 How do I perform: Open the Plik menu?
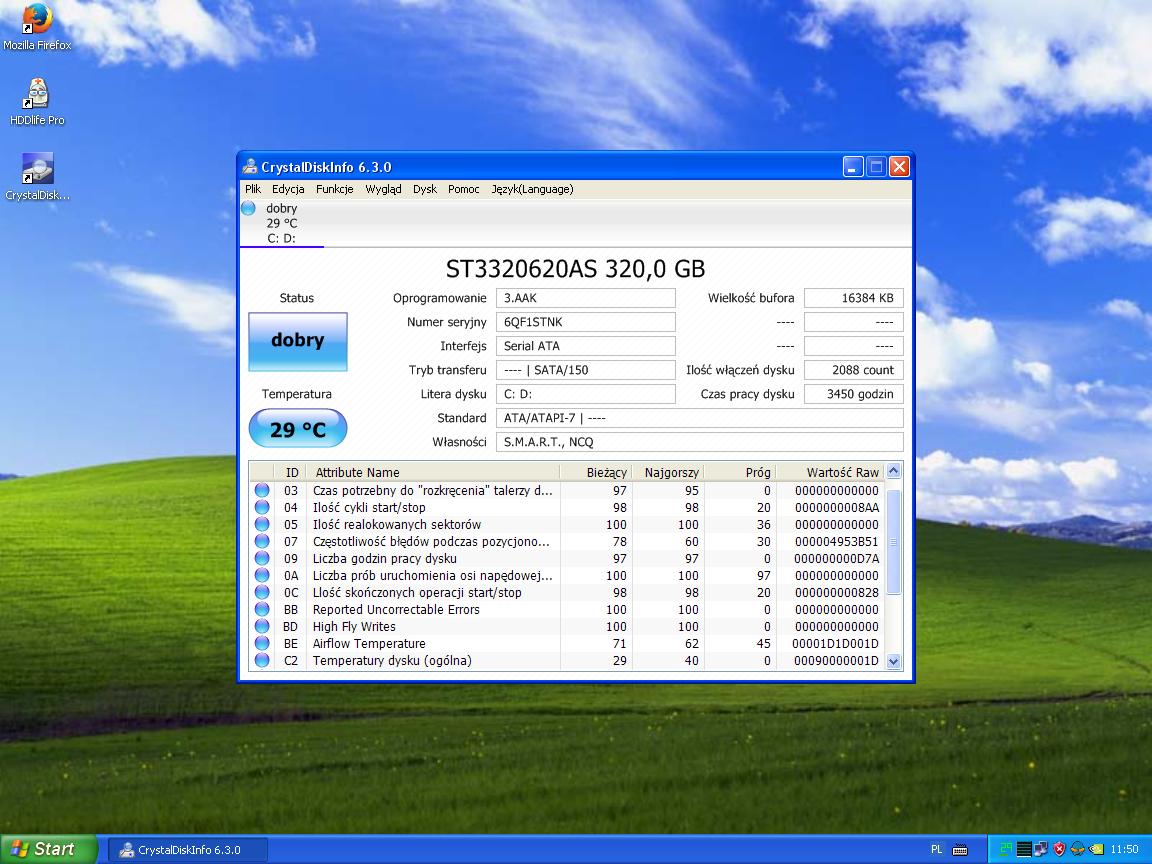[253, 189]
